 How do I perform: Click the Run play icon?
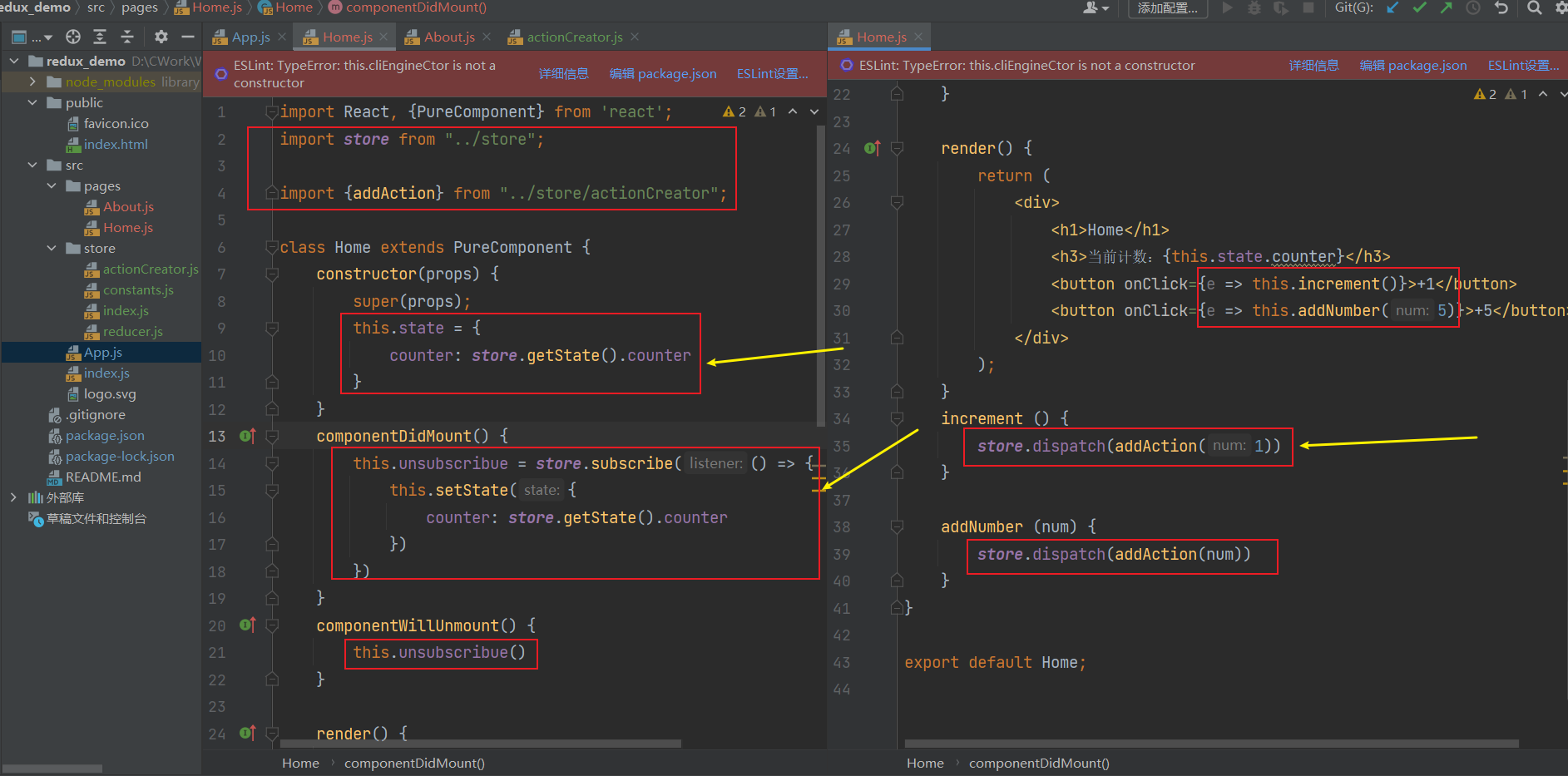pyautogui.click(x=1227, y=8)
